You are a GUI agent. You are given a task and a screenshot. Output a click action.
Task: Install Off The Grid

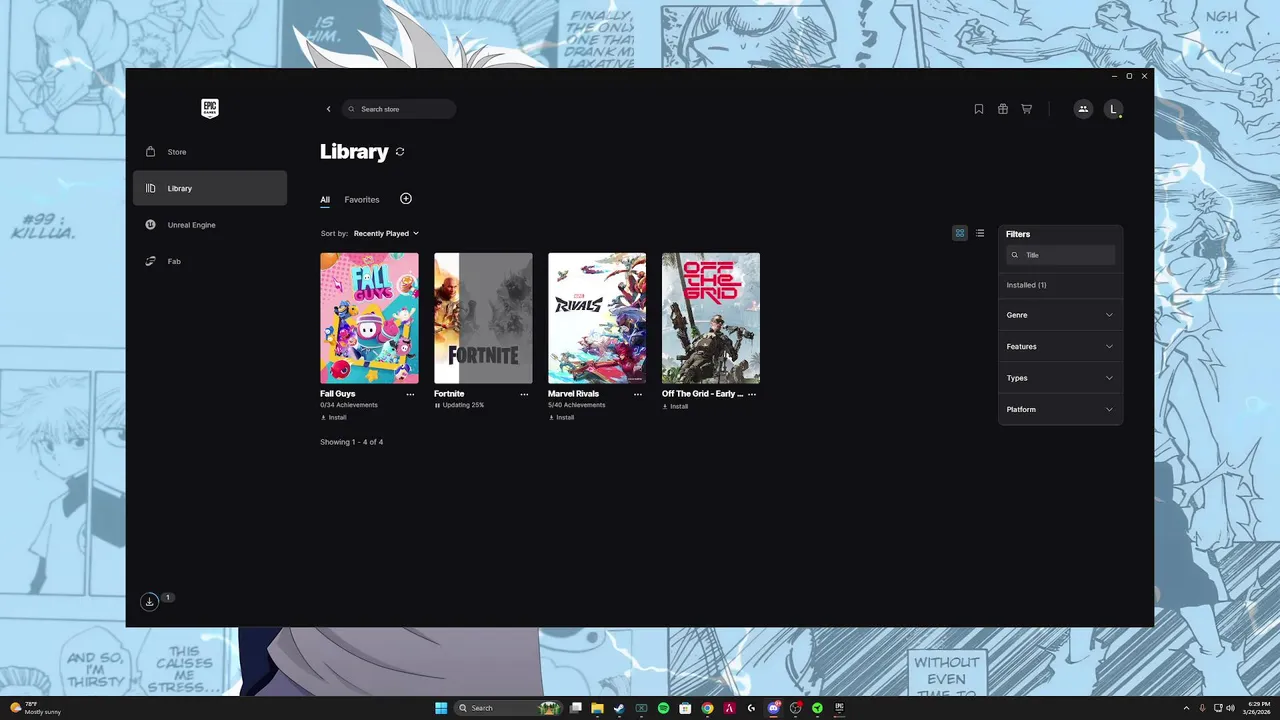pyautogui.click(x=675, y=406)
